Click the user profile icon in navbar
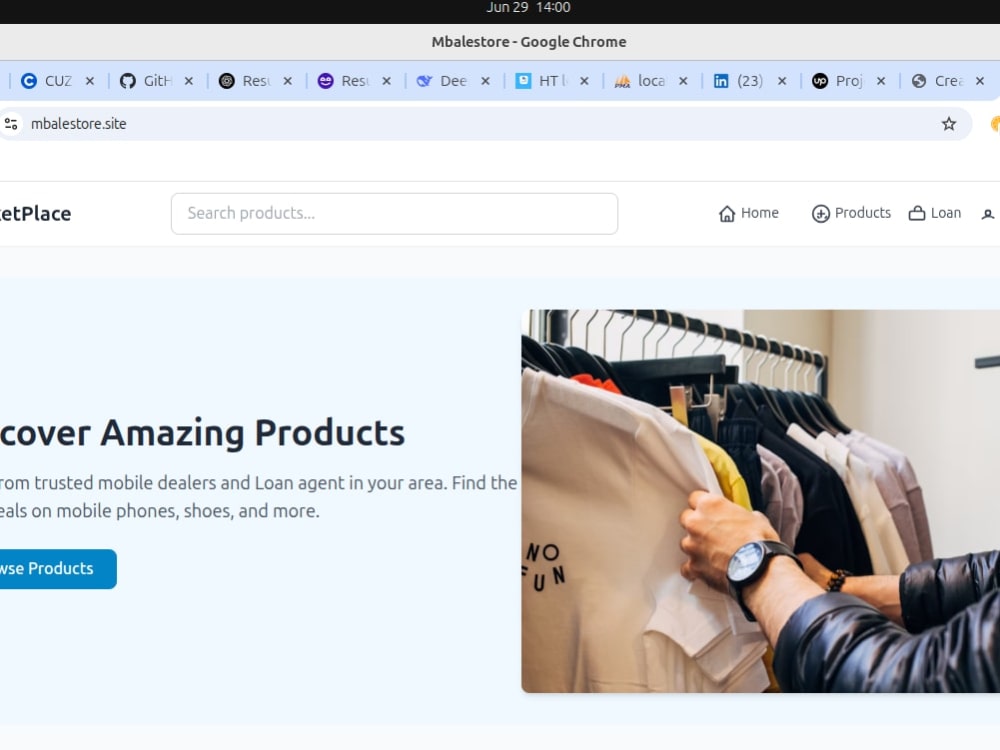 [x=988, y=214]
